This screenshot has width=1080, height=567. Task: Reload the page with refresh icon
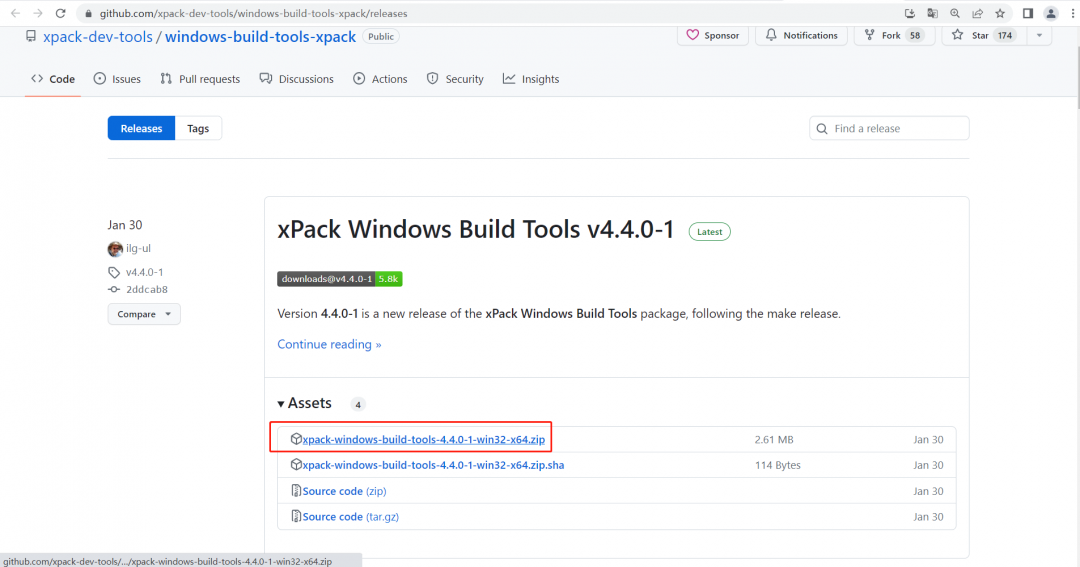pyautogui.click(x=61, y=13)
